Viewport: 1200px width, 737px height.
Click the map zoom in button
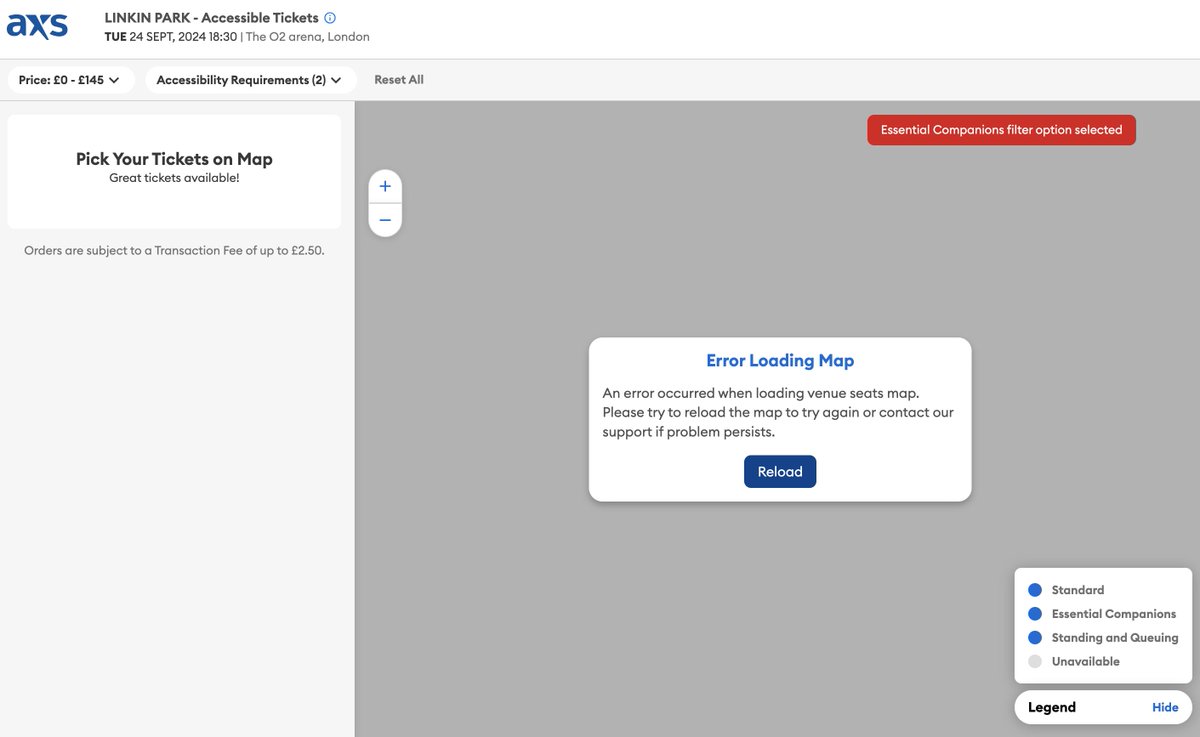pyautogui.click(x=385, y=185)
